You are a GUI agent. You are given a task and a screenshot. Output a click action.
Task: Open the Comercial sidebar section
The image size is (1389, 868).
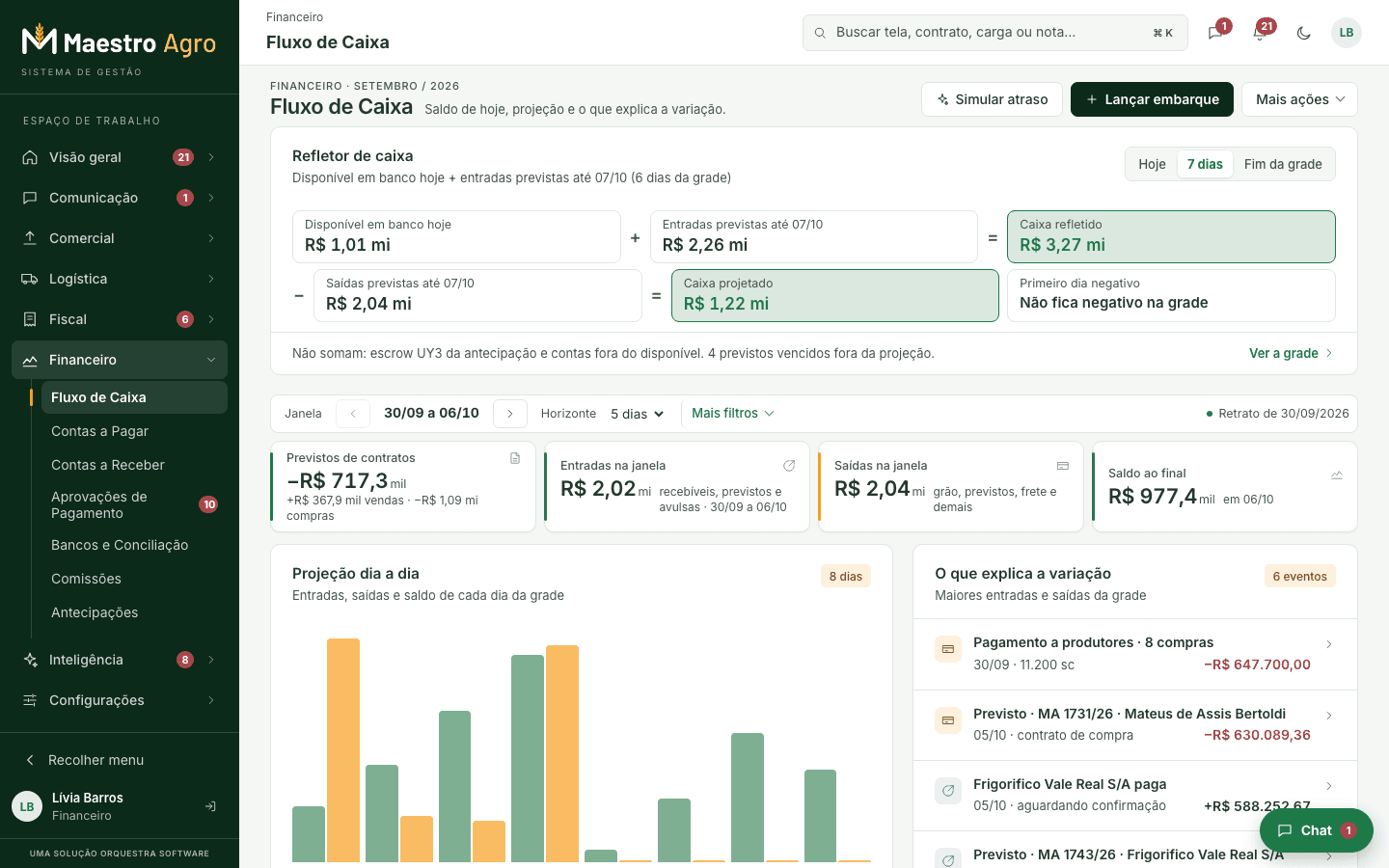click(120, 238)
